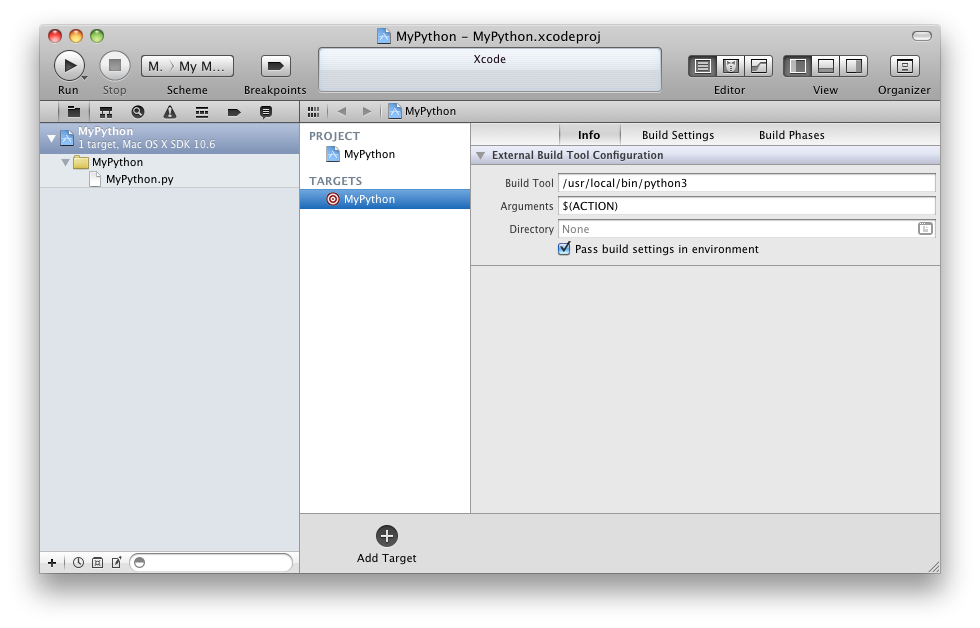Click the Arguments field

pyautogui.click(x=747, y=206)
